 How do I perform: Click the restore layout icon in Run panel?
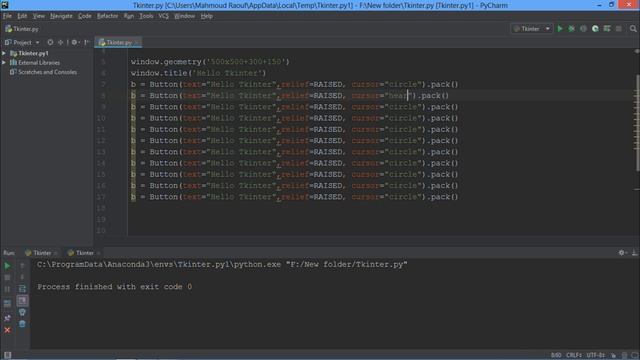[x=7, y=304]
